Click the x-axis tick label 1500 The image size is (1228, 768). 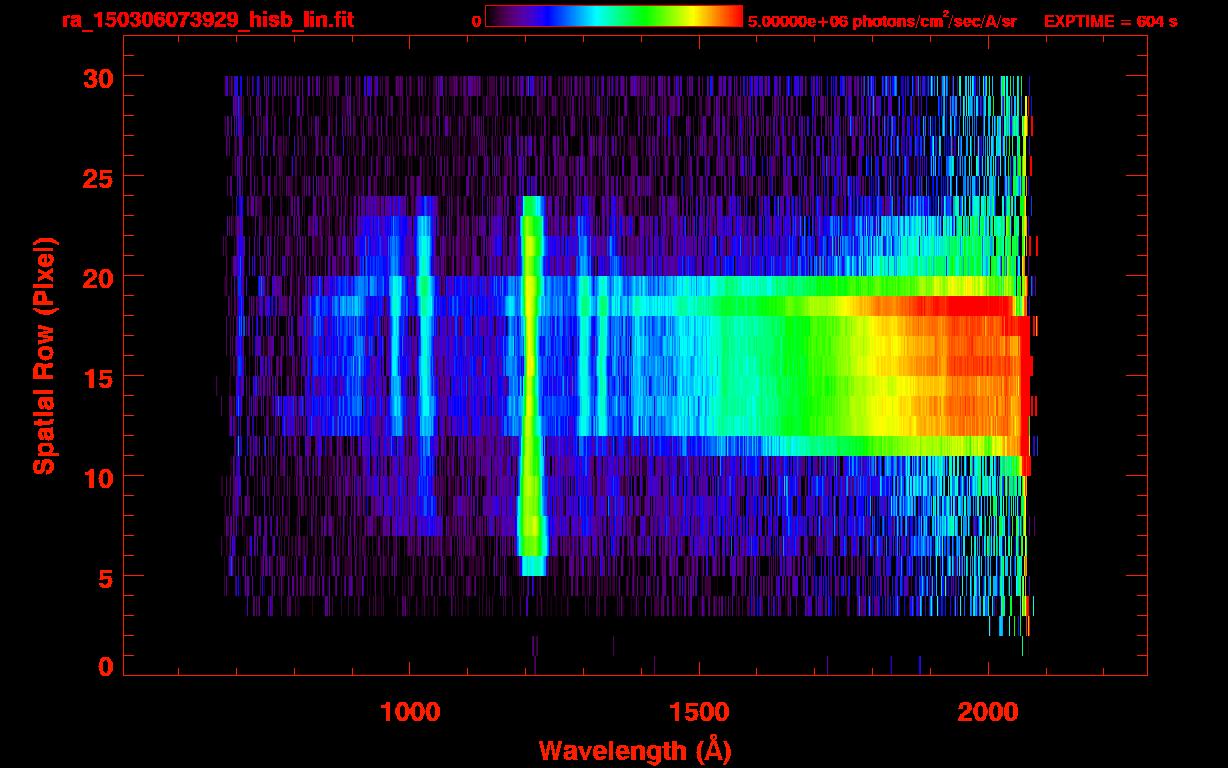click(699, 712)
